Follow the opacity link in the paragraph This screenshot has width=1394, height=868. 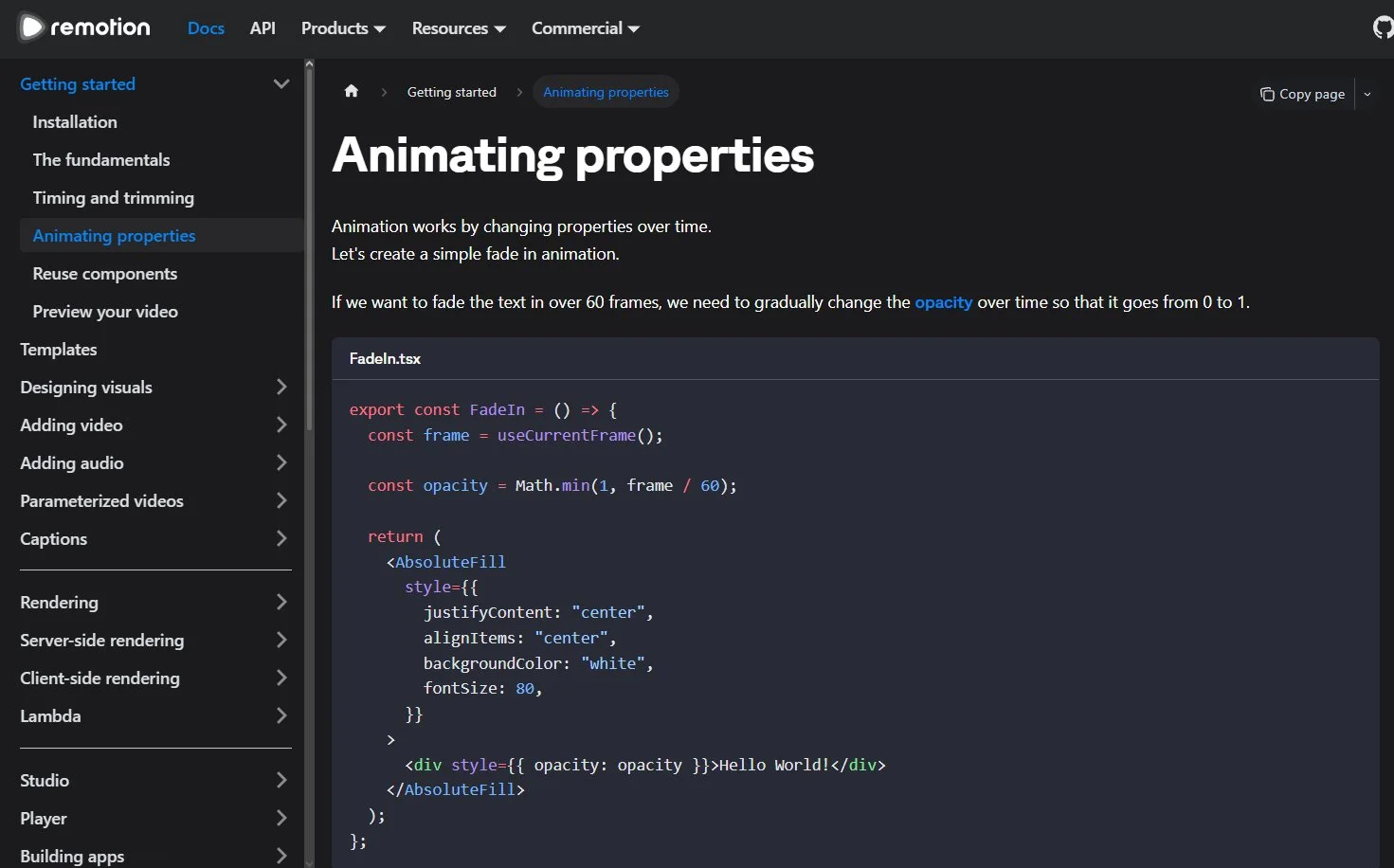(x=943, y=302)
